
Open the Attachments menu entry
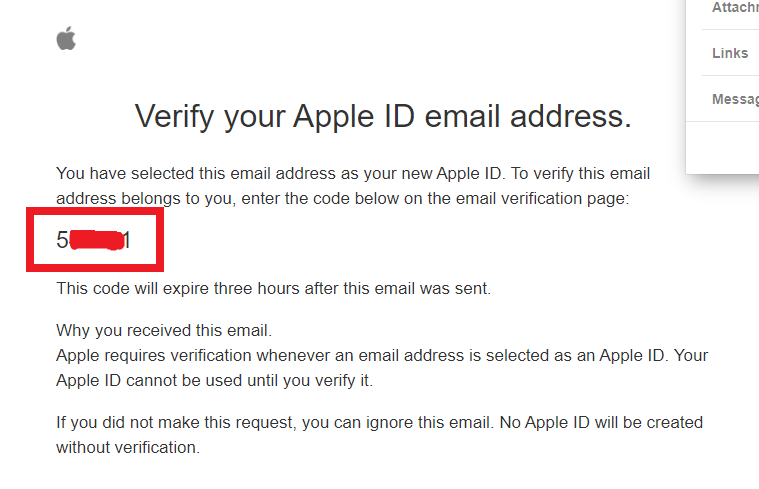[x=734, y=8]
